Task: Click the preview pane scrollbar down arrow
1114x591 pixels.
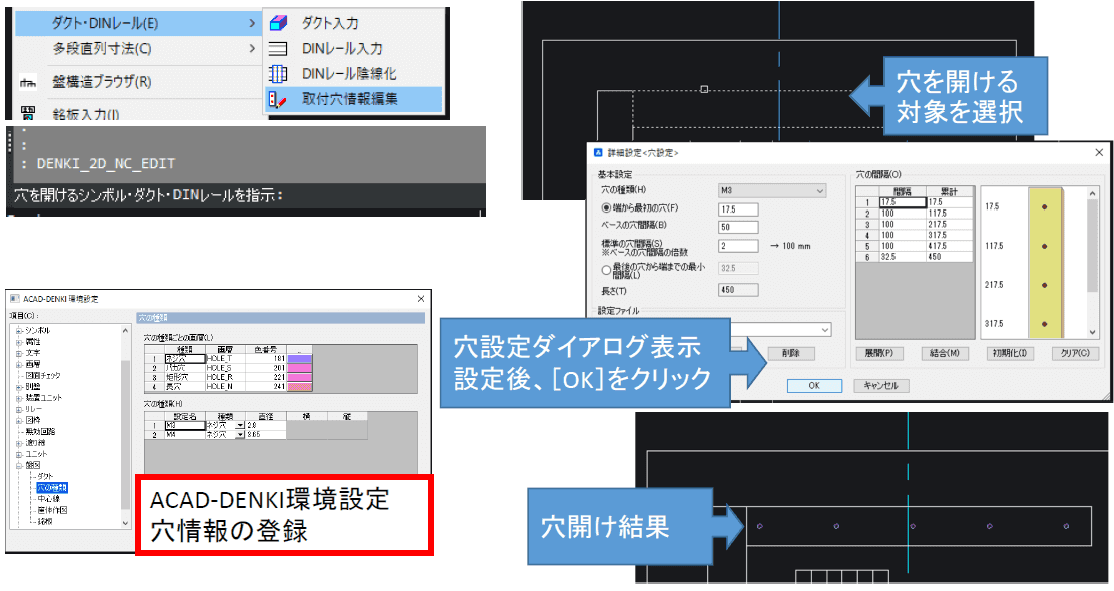Action: [x=1092, y=332]
